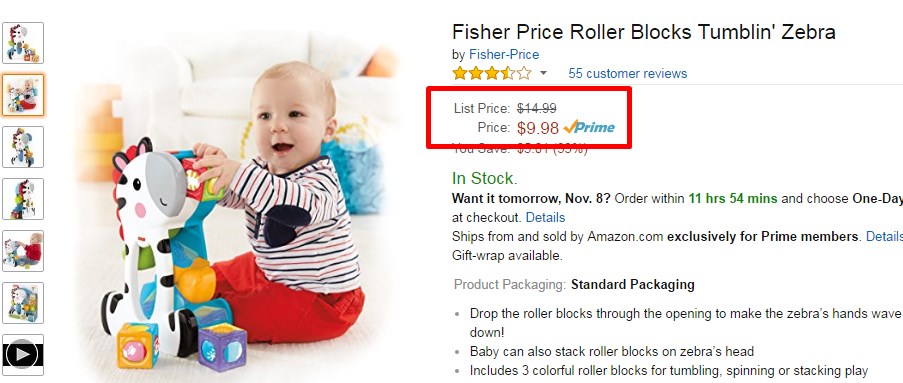Click the product title Roller Blocks Tumblin' Zebra
The image size is (903, 383).
tap(643, 32)
